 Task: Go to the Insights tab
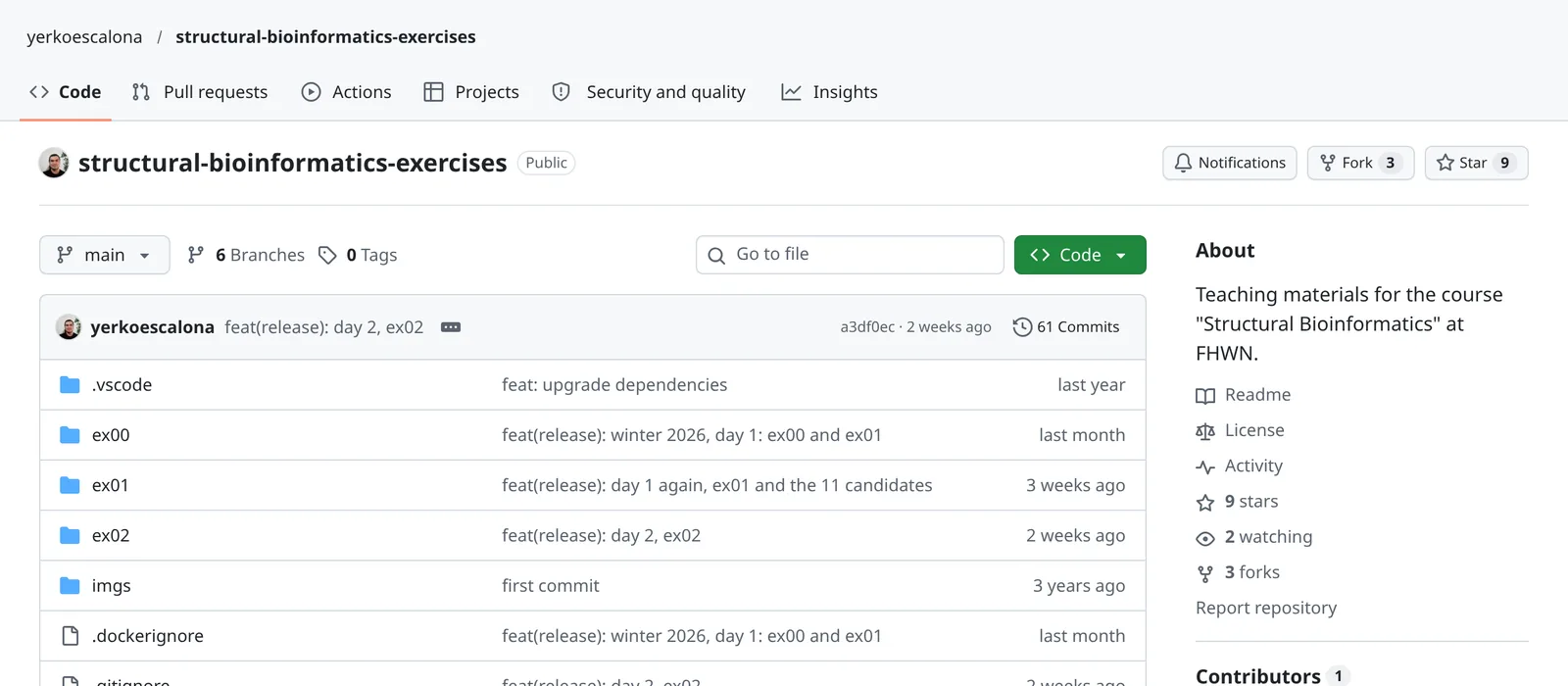point(829,92)
